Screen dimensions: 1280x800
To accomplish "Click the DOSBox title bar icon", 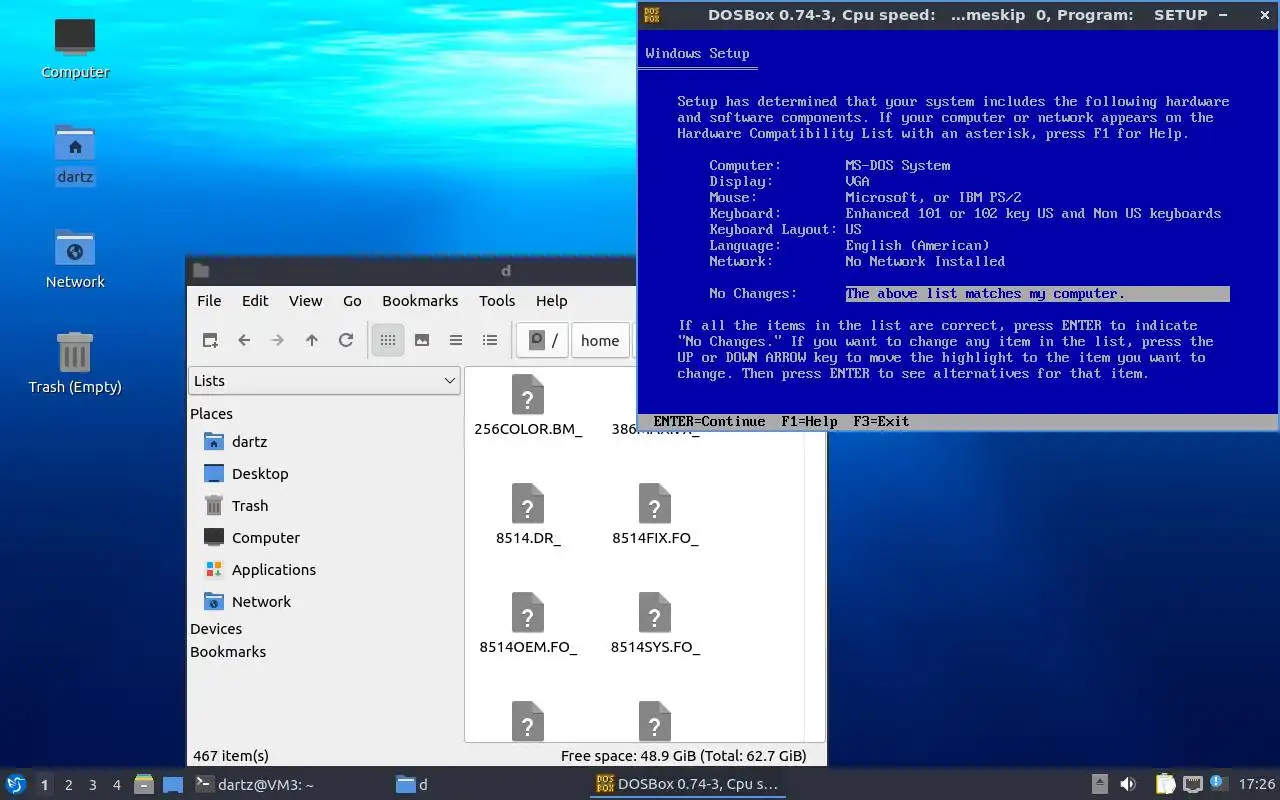I will coord(652,15).
